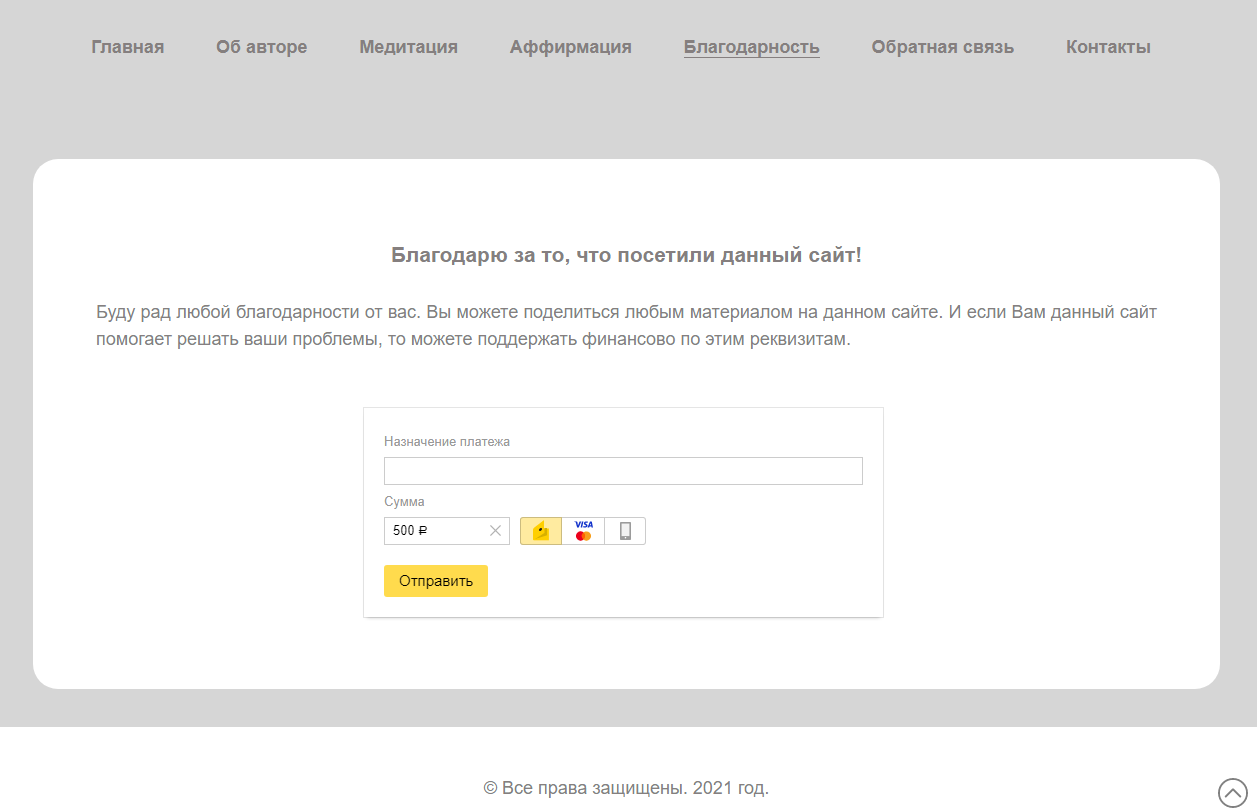The image size is (1257, 812).
Task: Select the yellow wallet payment method
Action: coord(541,531)
